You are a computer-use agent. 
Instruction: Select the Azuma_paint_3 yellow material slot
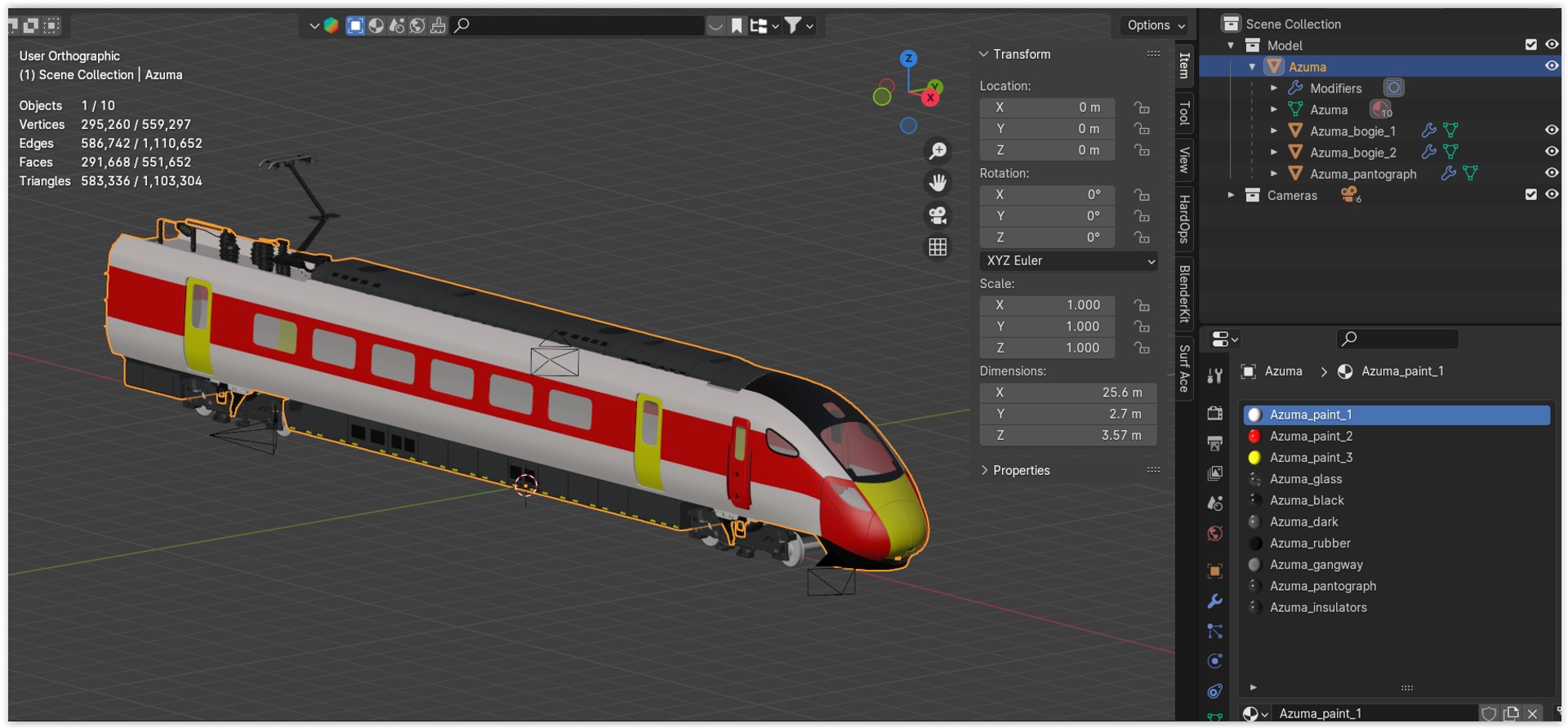[x=1396, y=457]
